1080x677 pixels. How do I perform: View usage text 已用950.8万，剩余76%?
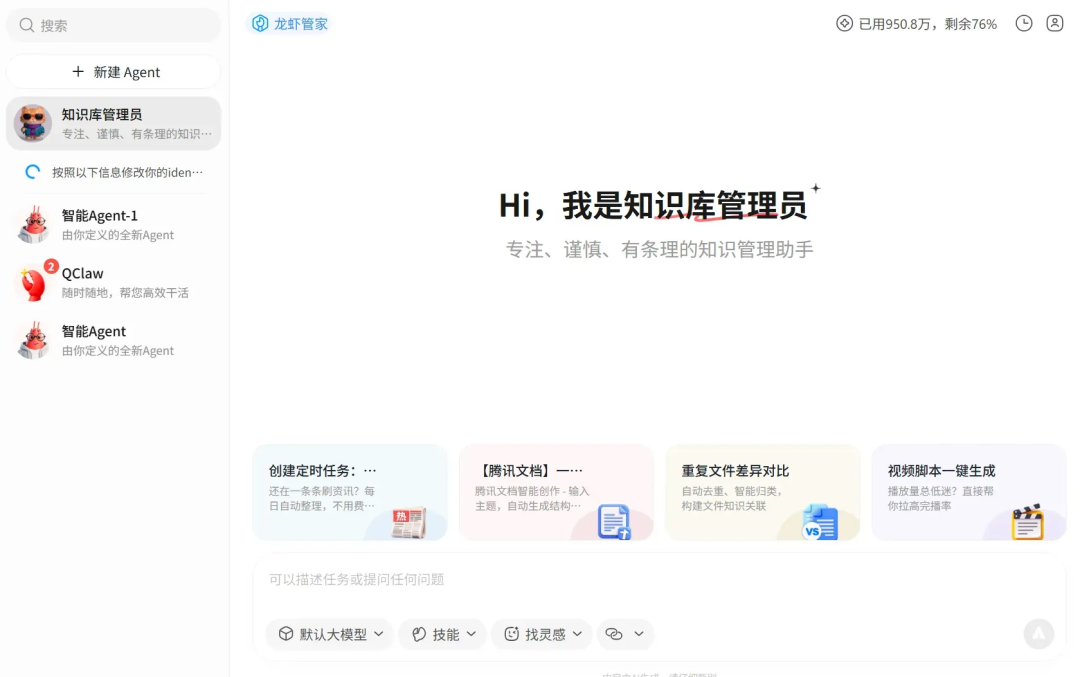[928, 24]
